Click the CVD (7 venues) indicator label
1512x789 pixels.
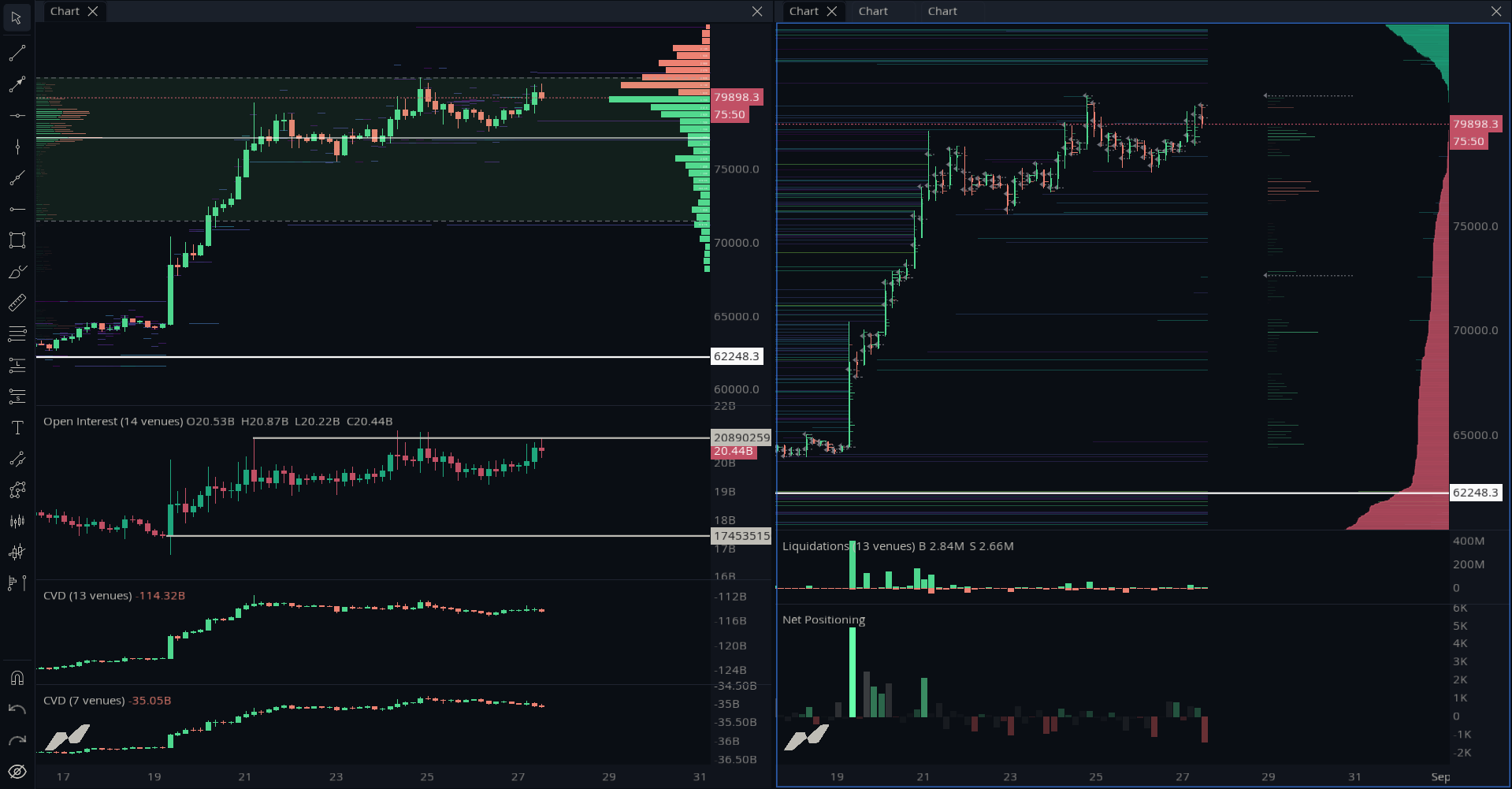[x=84, y=701]
